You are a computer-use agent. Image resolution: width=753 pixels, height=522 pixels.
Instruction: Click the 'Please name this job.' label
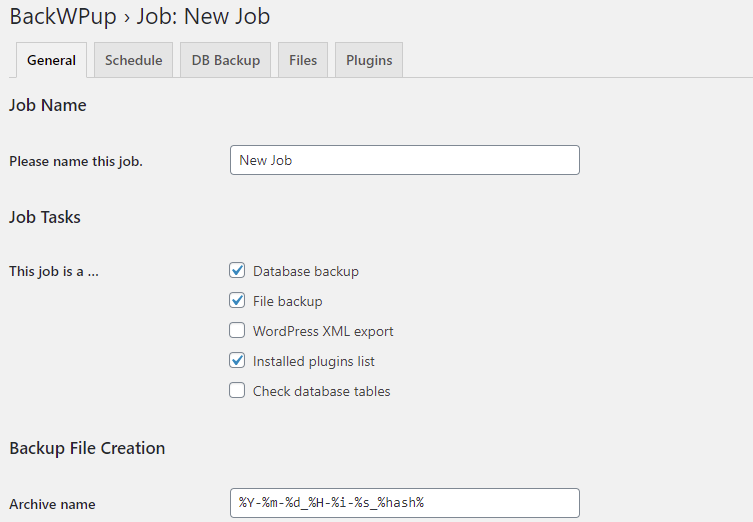(x=76, y=161)
